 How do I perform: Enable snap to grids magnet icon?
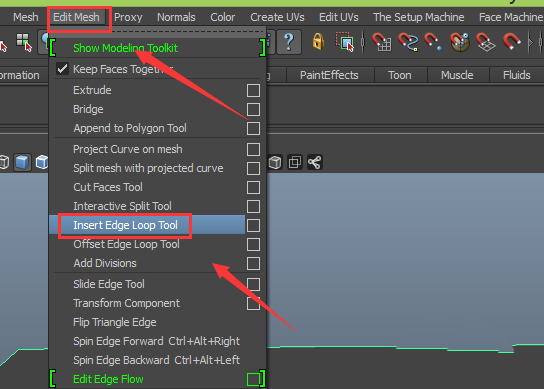(x=382, y=42)
